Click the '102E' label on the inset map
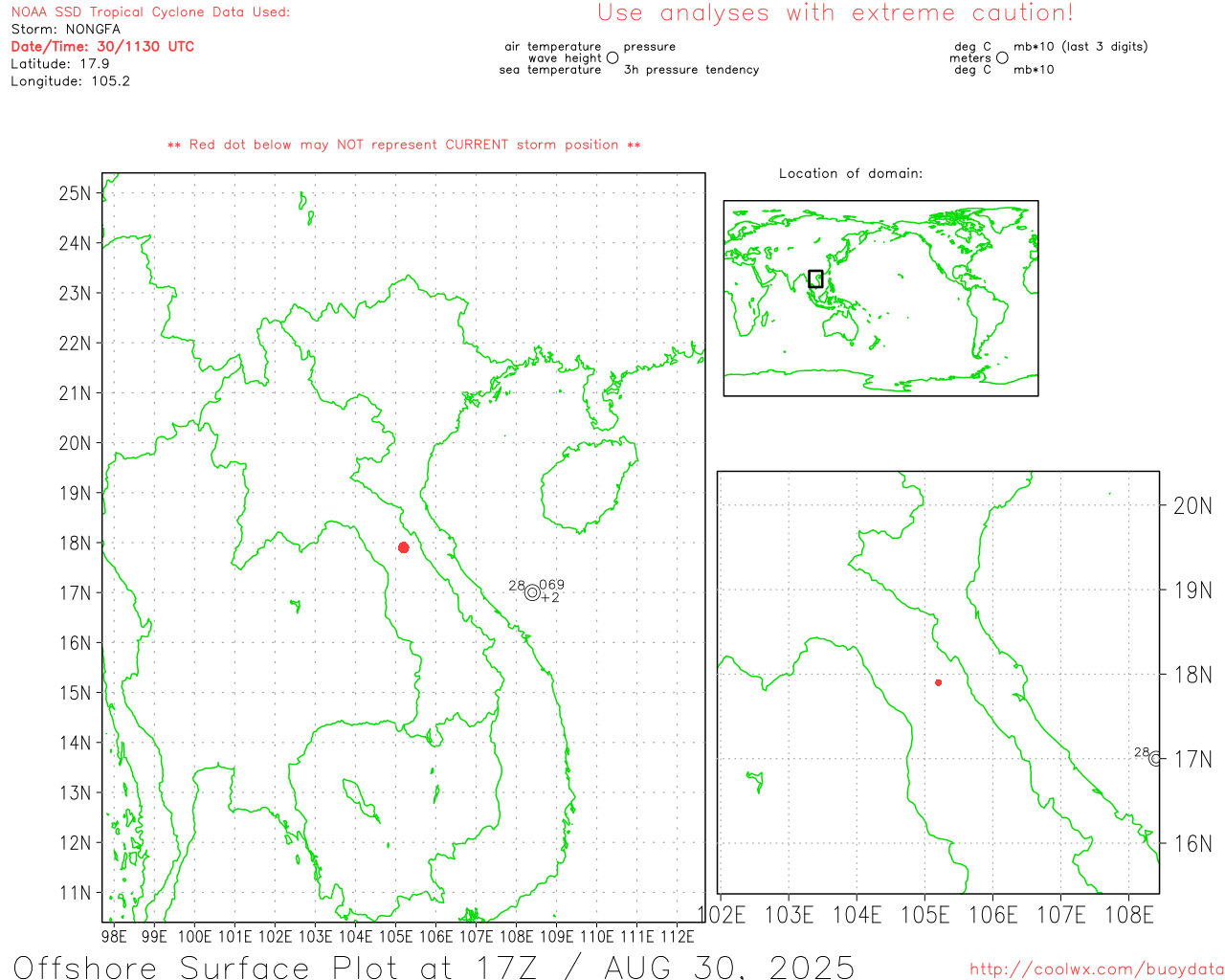 [x=723, y=915]
